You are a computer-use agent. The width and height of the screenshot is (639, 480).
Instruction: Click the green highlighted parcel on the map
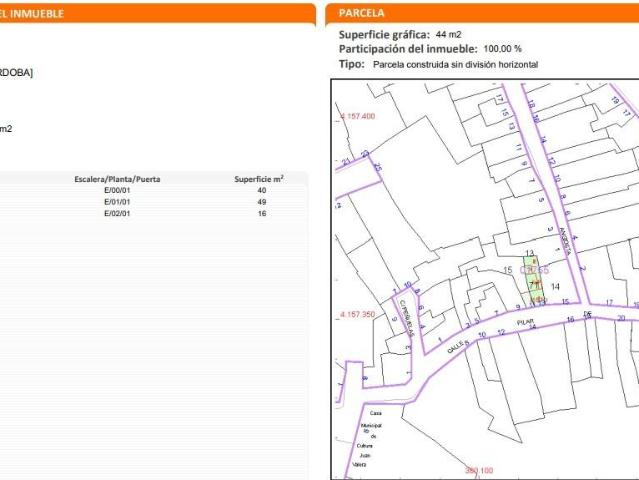click(x=535, y=280)
